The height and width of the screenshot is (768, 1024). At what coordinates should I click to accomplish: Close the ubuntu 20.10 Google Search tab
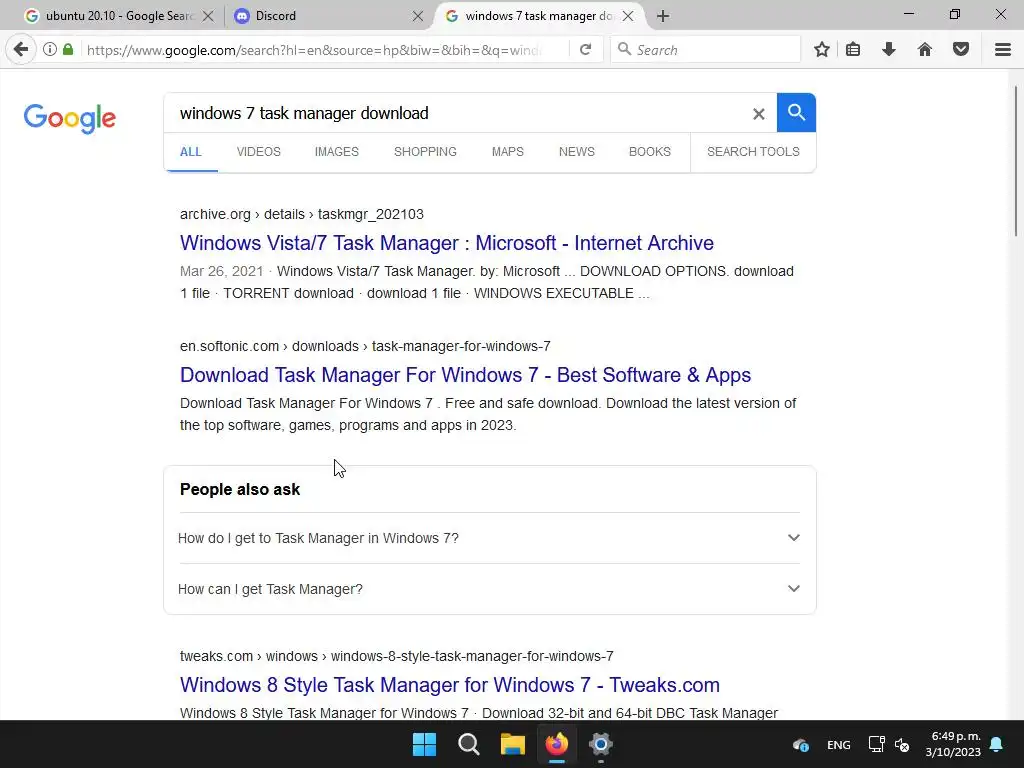(x=208, y=16)
